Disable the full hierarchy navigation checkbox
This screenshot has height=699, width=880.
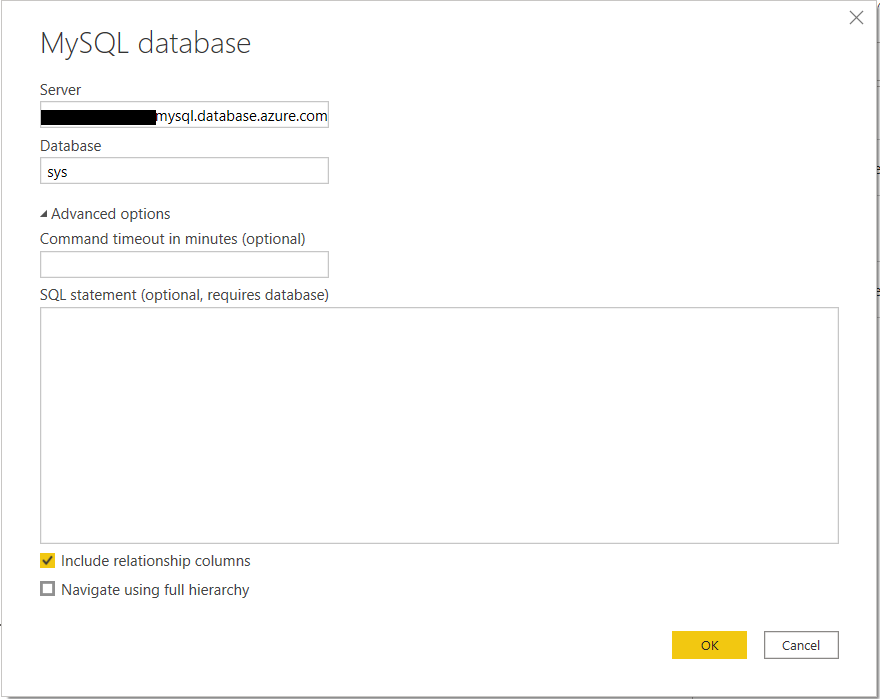tap(47, 589)
